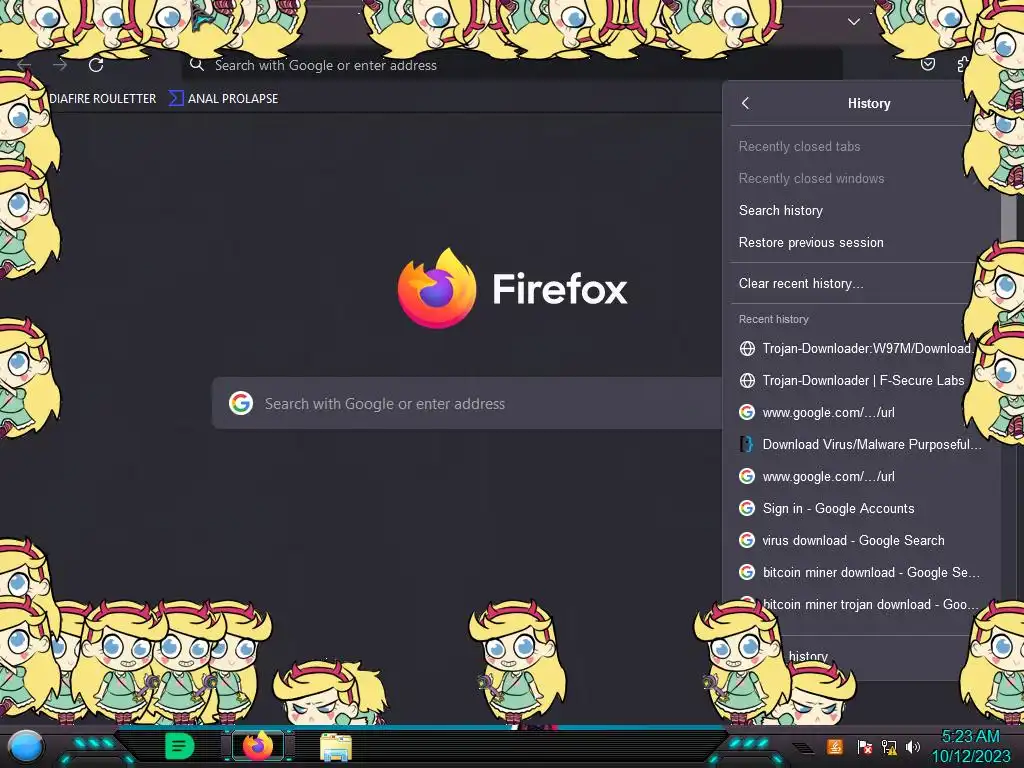Open the Pocket save icon
The width and height of the screenshot is (1024, 768).
[927, 64]
